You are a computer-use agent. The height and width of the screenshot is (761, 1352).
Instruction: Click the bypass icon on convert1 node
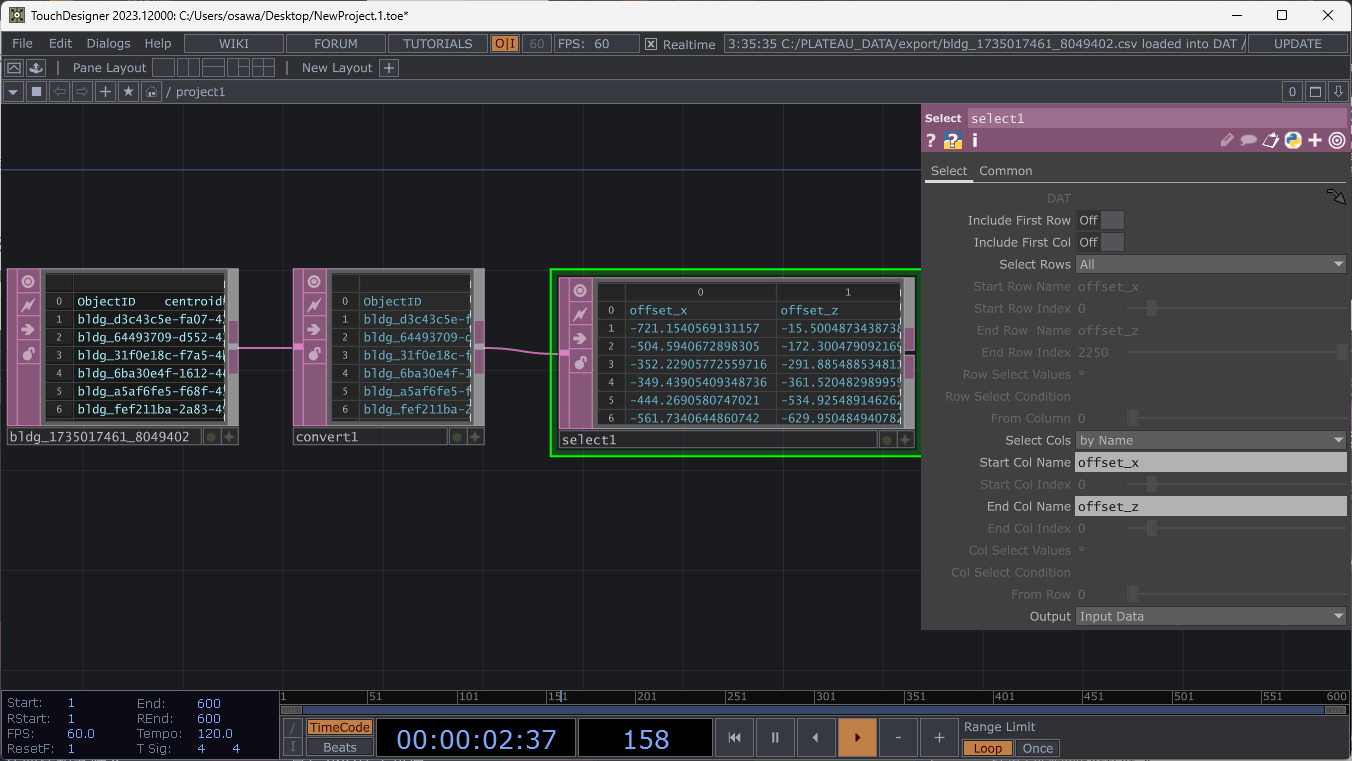tap(314, 305)
